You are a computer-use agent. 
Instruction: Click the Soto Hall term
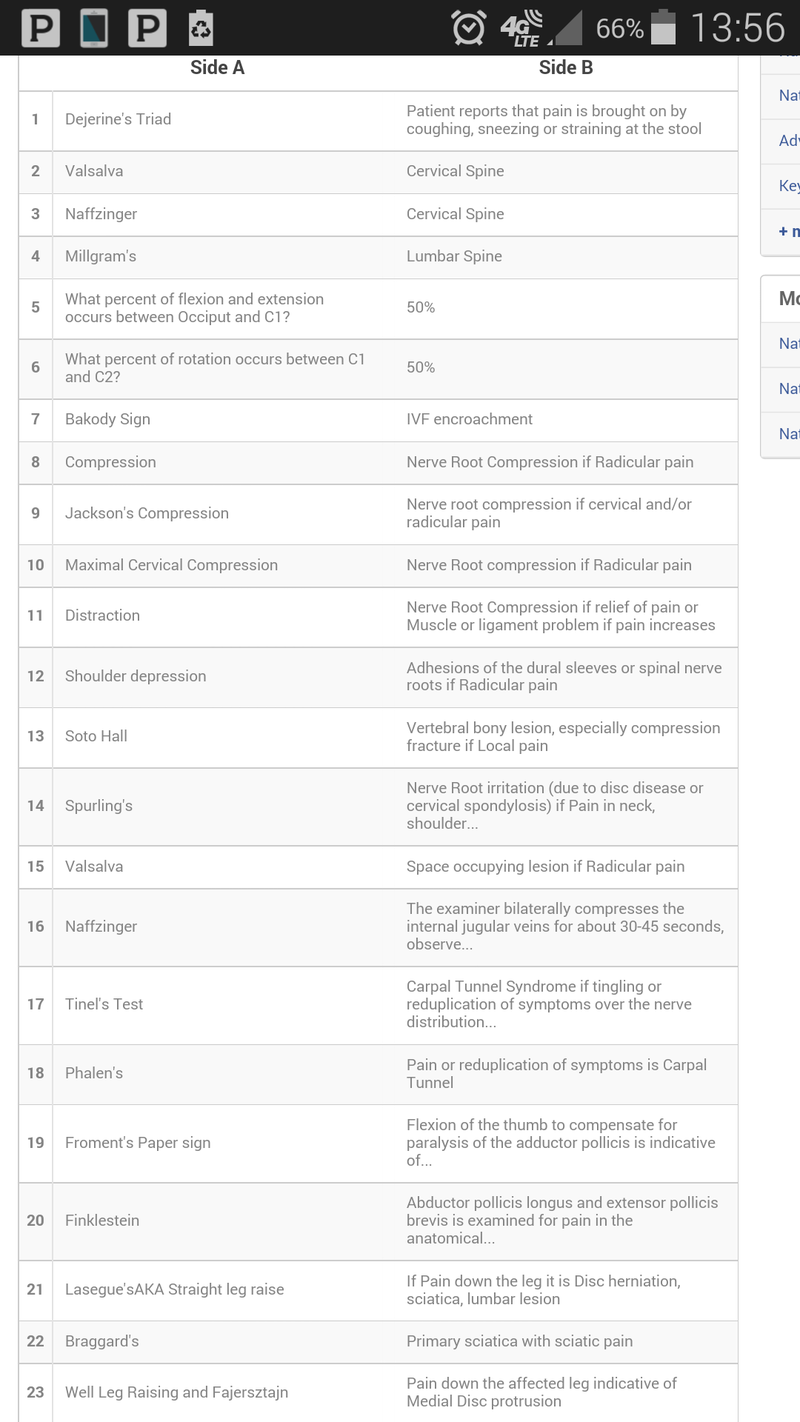(x=96, y=736)
